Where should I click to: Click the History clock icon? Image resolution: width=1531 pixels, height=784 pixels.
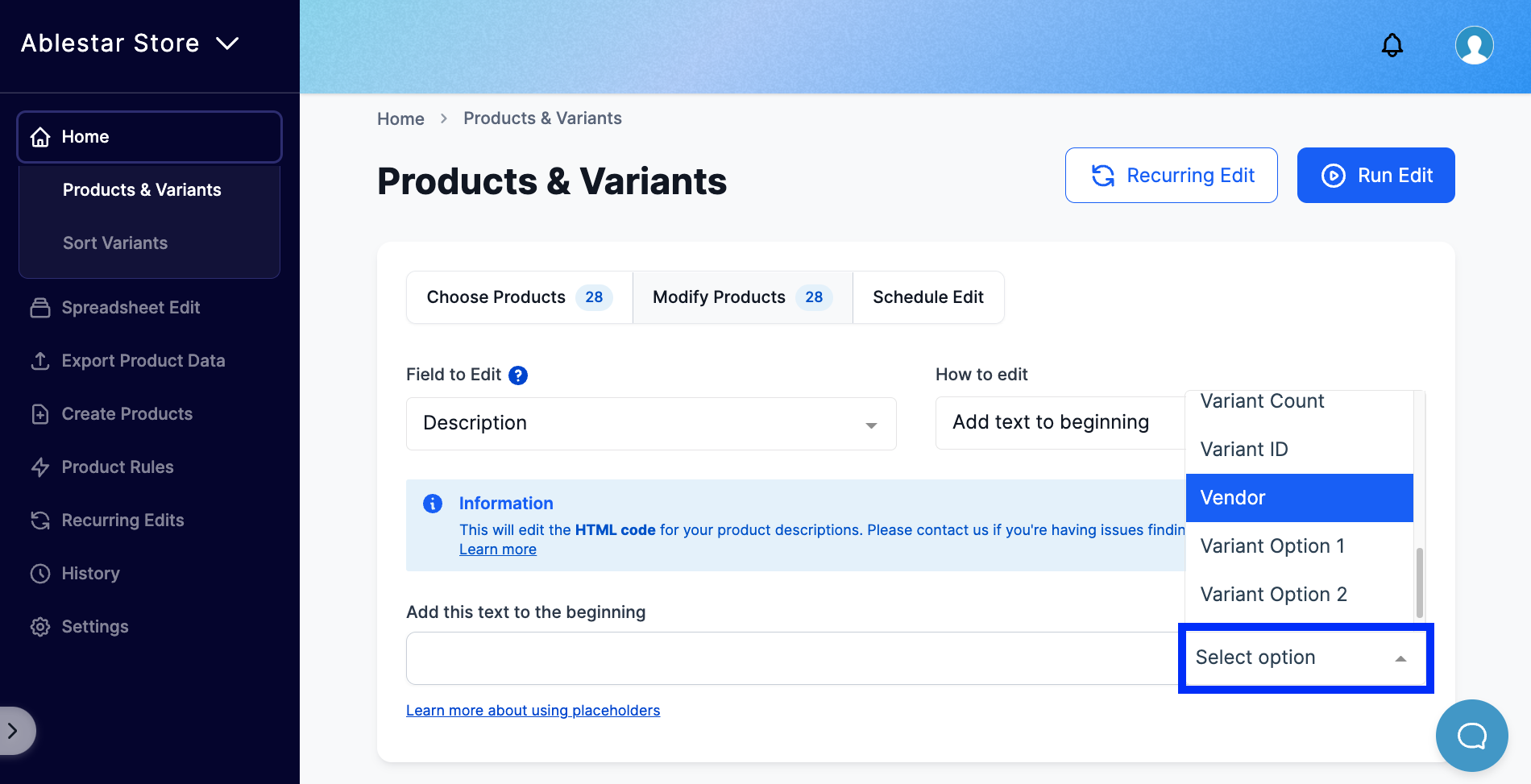point(40,574)
